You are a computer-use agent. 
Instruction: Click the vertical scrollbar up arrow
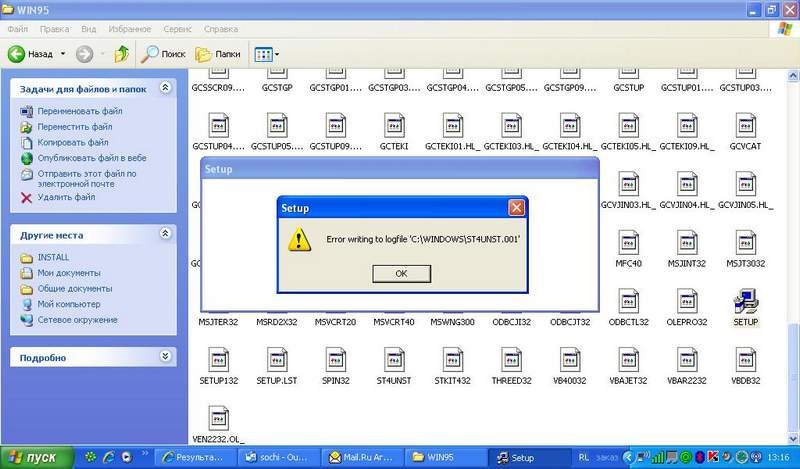793,76
